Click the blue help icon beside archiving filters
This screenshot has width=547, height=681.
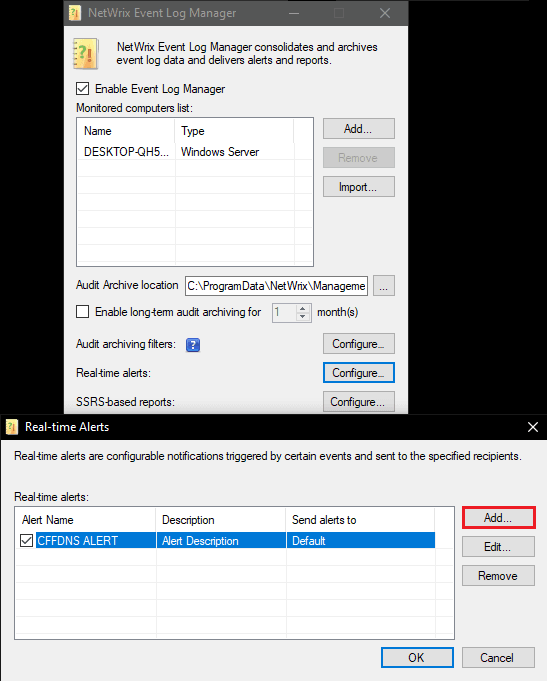point(193,345)
